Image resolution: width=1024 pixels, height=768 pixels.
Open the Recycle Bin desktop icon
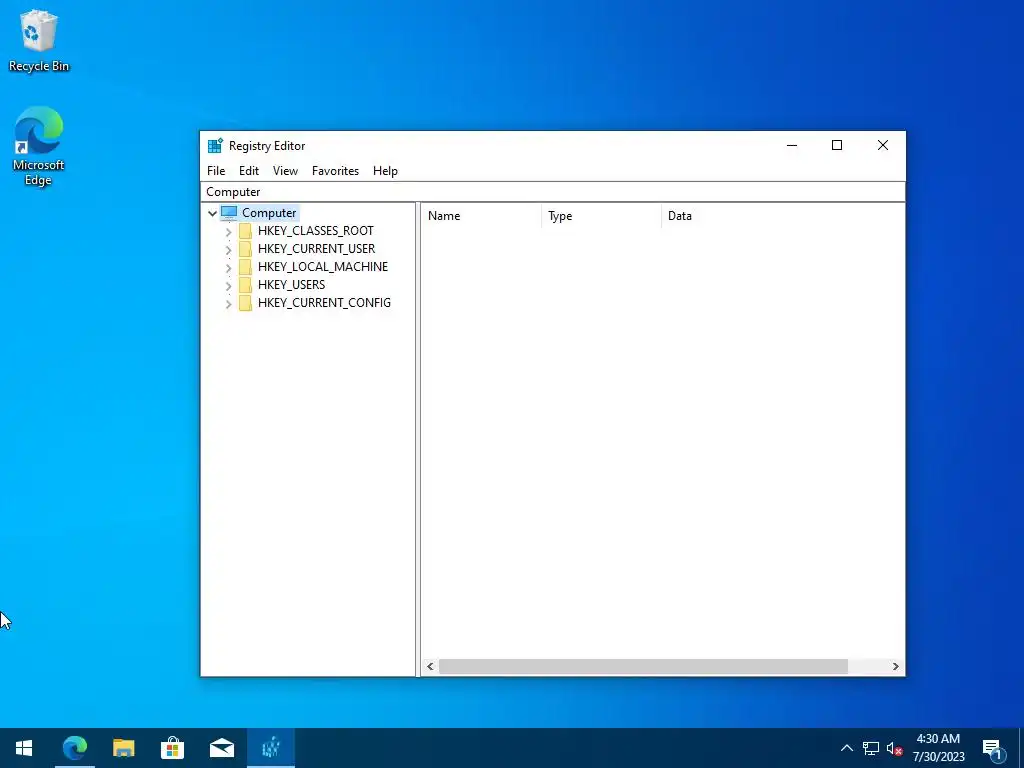(39, 40)
